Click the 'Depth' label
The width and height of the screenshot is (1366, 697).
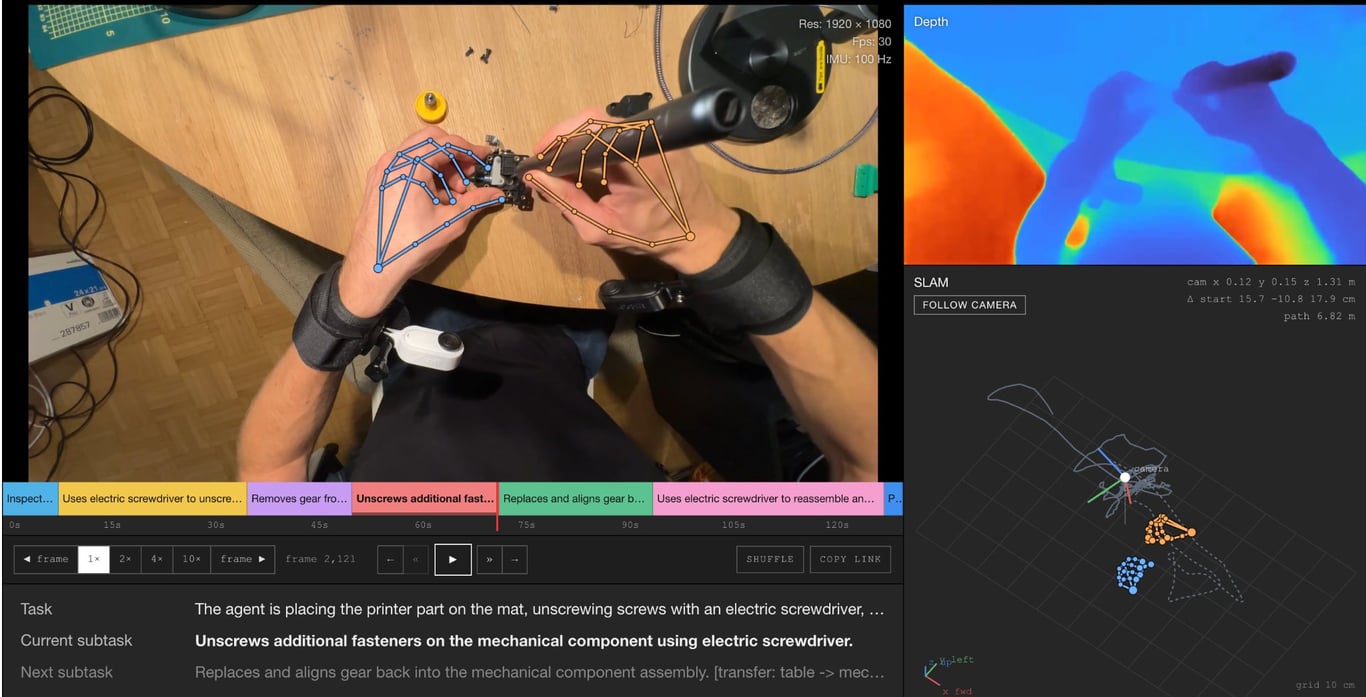coord(931,22)
